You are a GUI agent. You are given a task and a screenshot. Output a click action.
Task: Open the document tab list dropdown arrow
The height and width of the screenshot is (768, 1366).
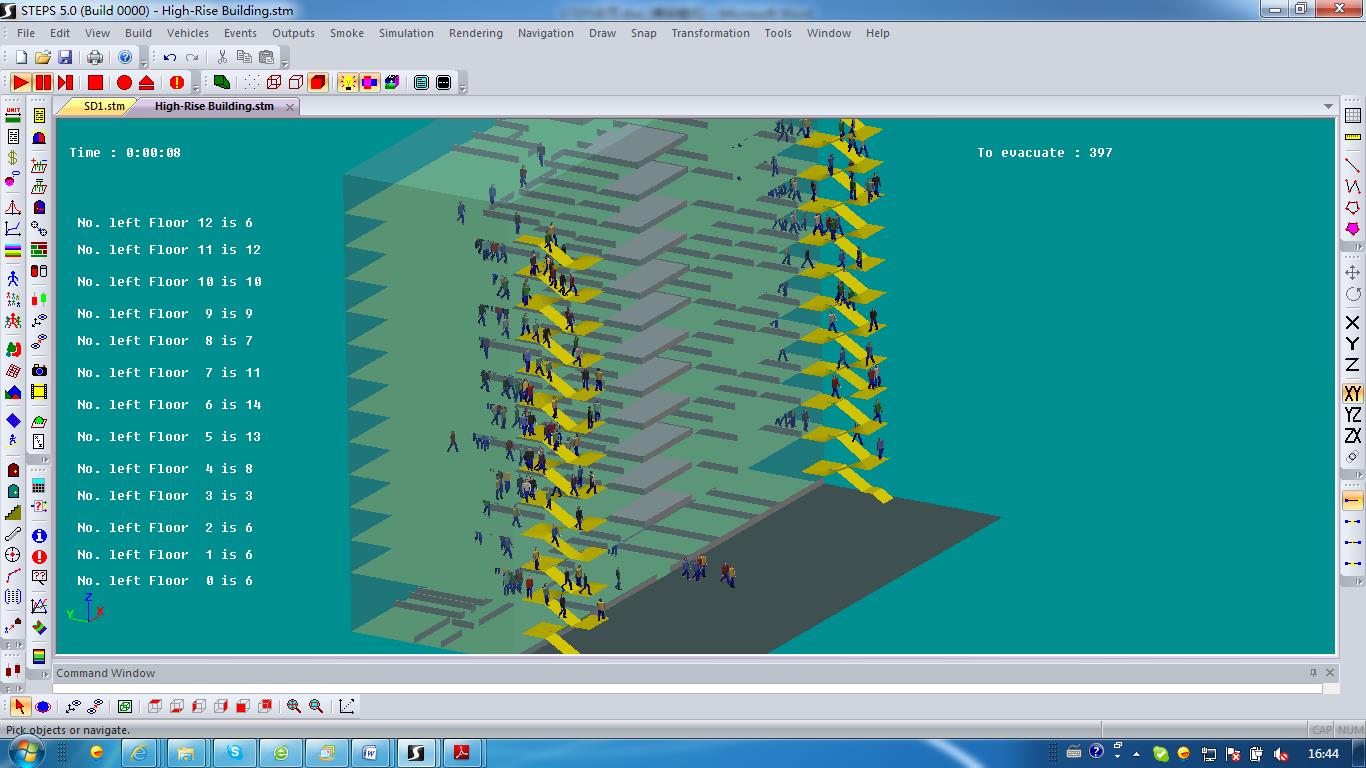[x=1328, y=106]
